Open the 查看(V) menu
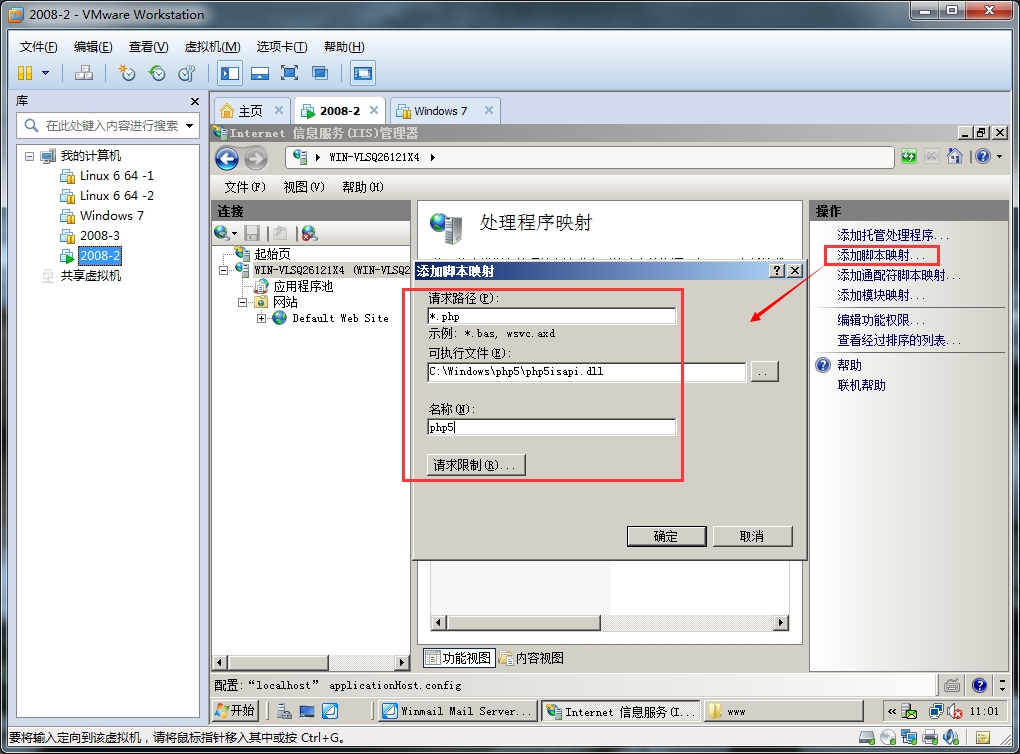Image resolution: width=1020 pixels, height=754 pixels. (x=148, y=47)
